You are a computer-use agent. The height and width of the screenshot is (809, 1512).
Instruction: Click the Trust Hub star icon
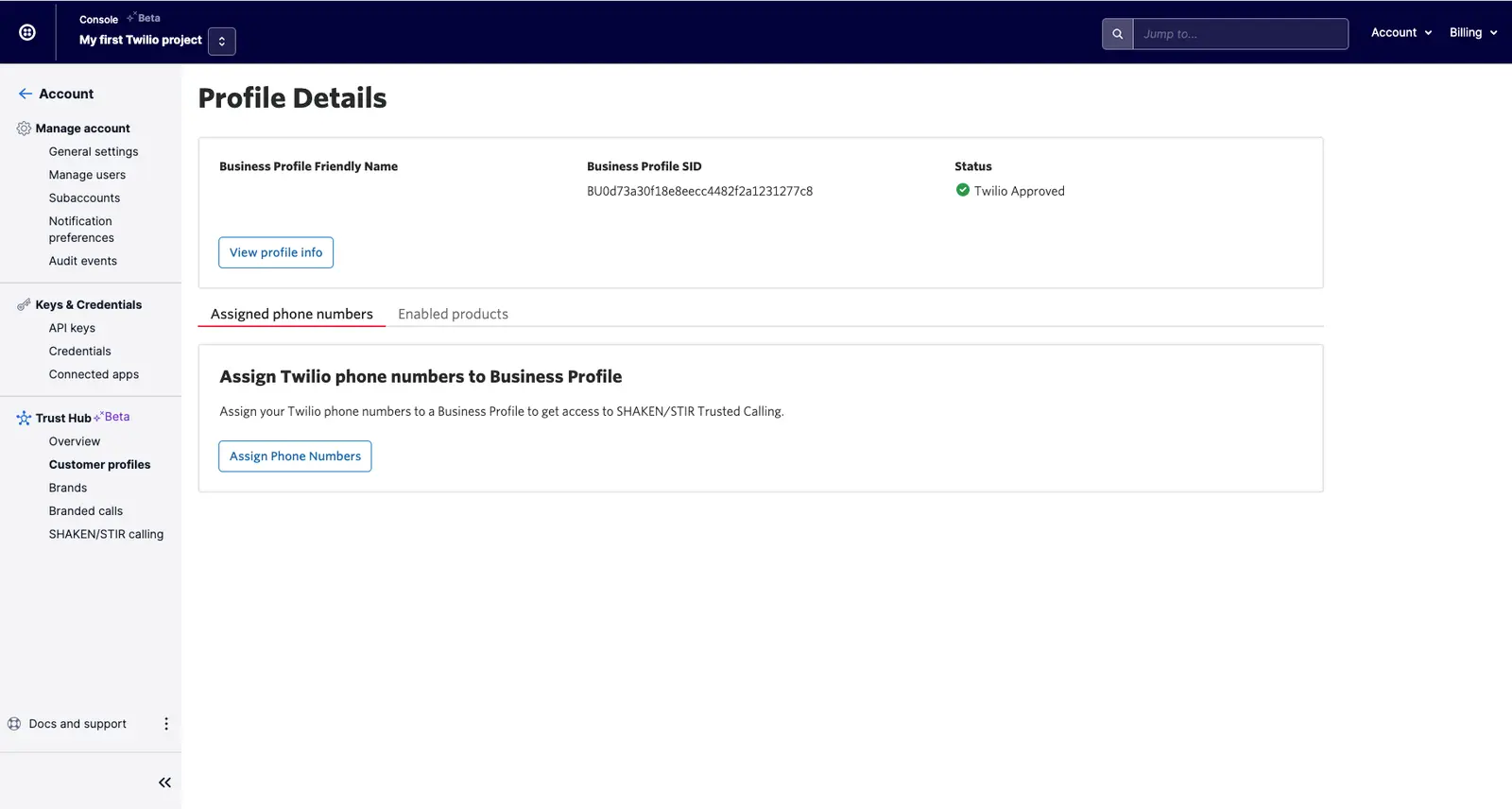[24, 418]
